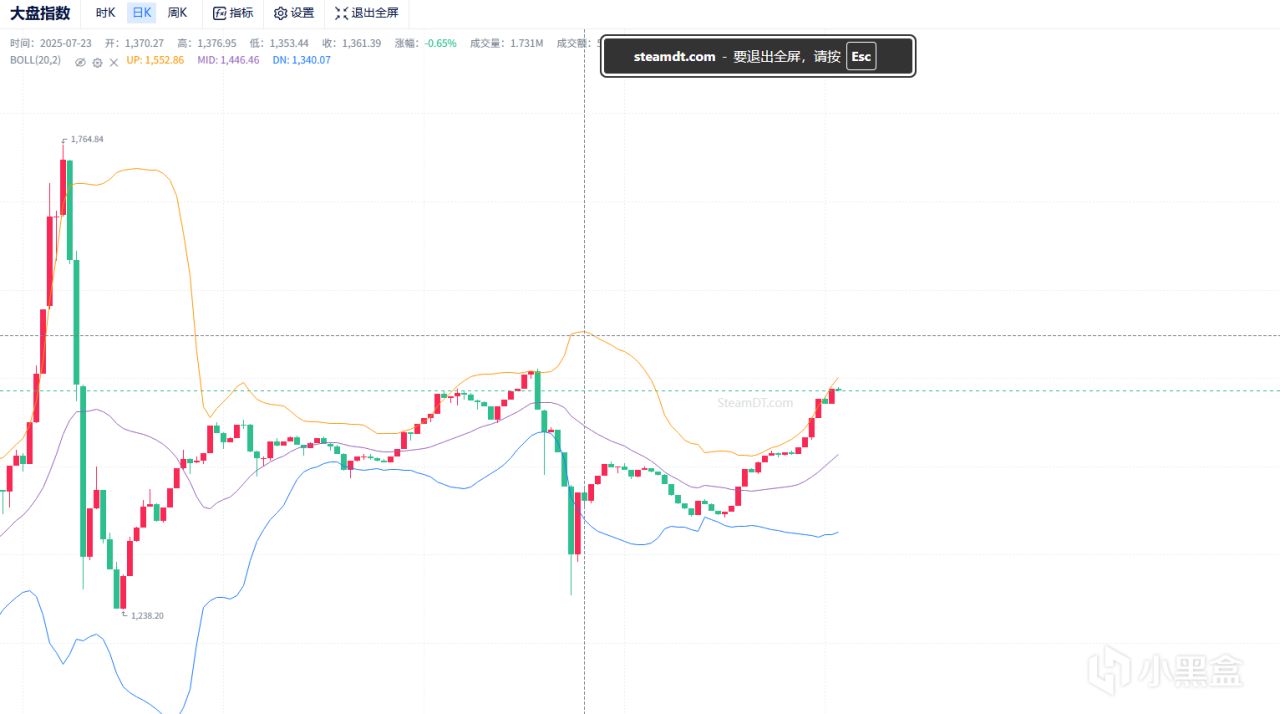Switch to the 时K hourly chart
The image size is (1280, 714).
click(x=105, y=13)
